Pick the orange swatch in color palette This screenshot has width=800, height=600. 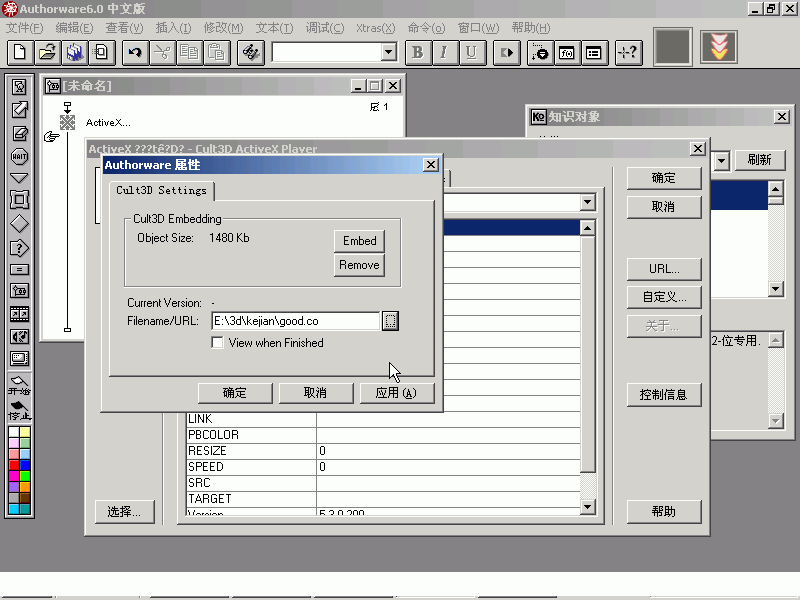click(x=25, y=487)
